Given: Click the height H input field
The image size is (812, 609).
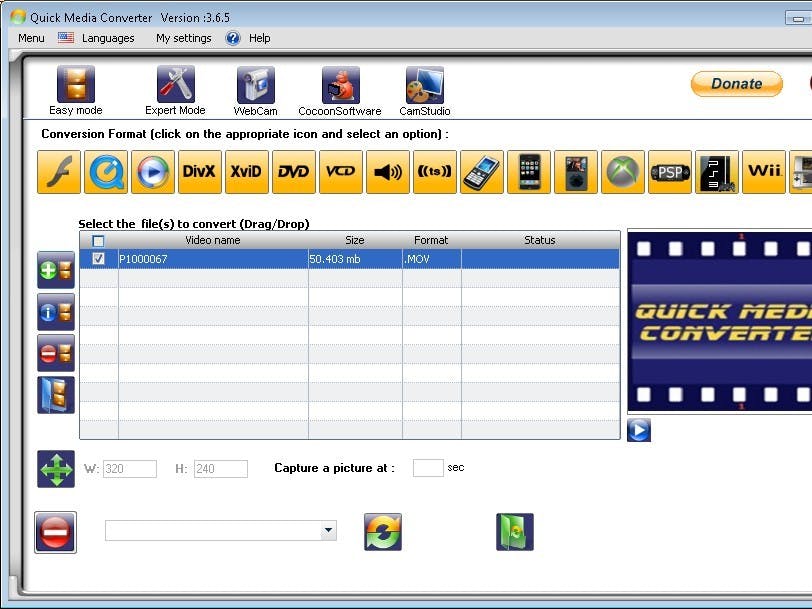Looking at the screenshot, I should 221,469.
